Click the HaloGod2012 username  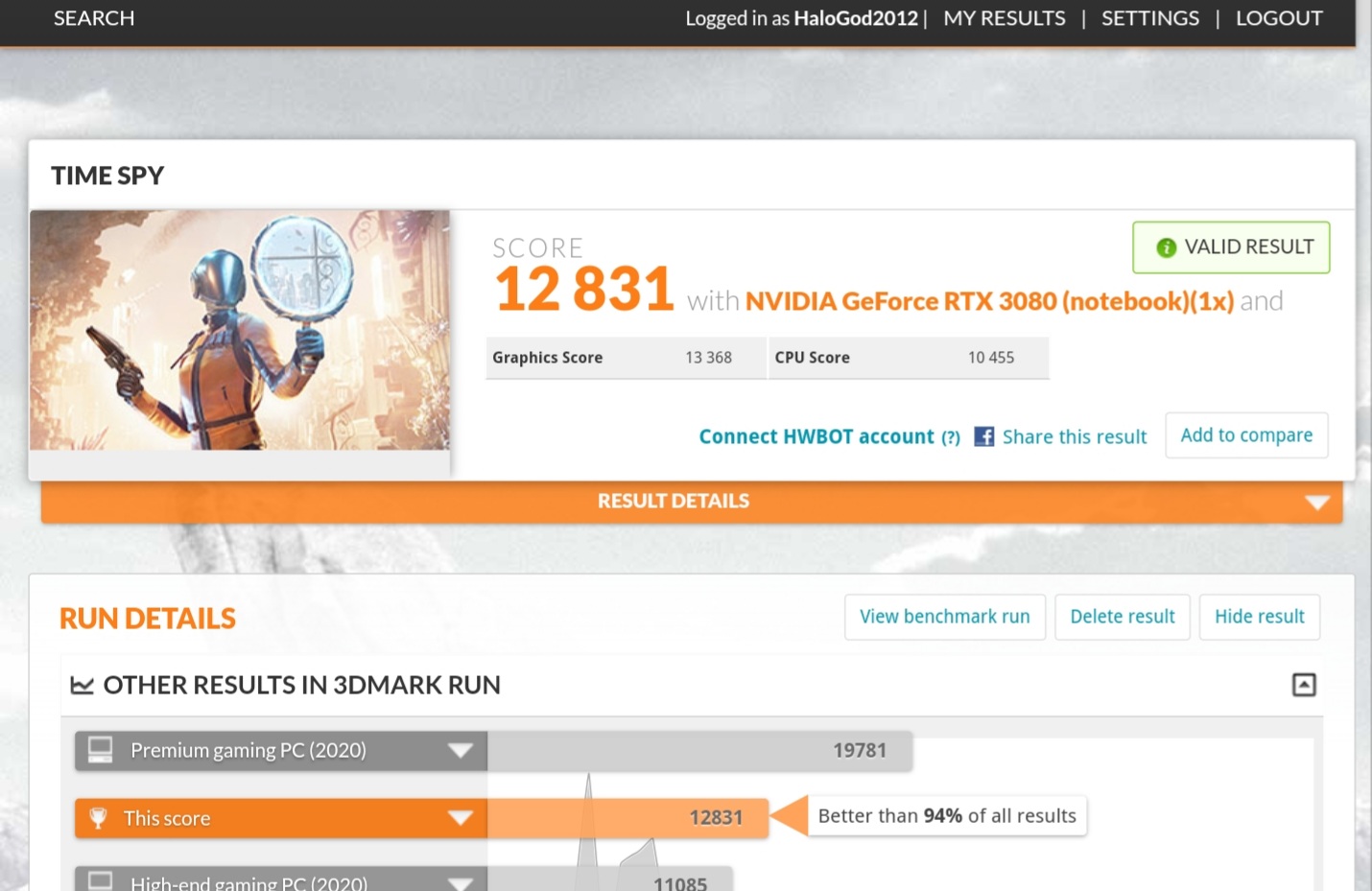click(x=856, y=18)
